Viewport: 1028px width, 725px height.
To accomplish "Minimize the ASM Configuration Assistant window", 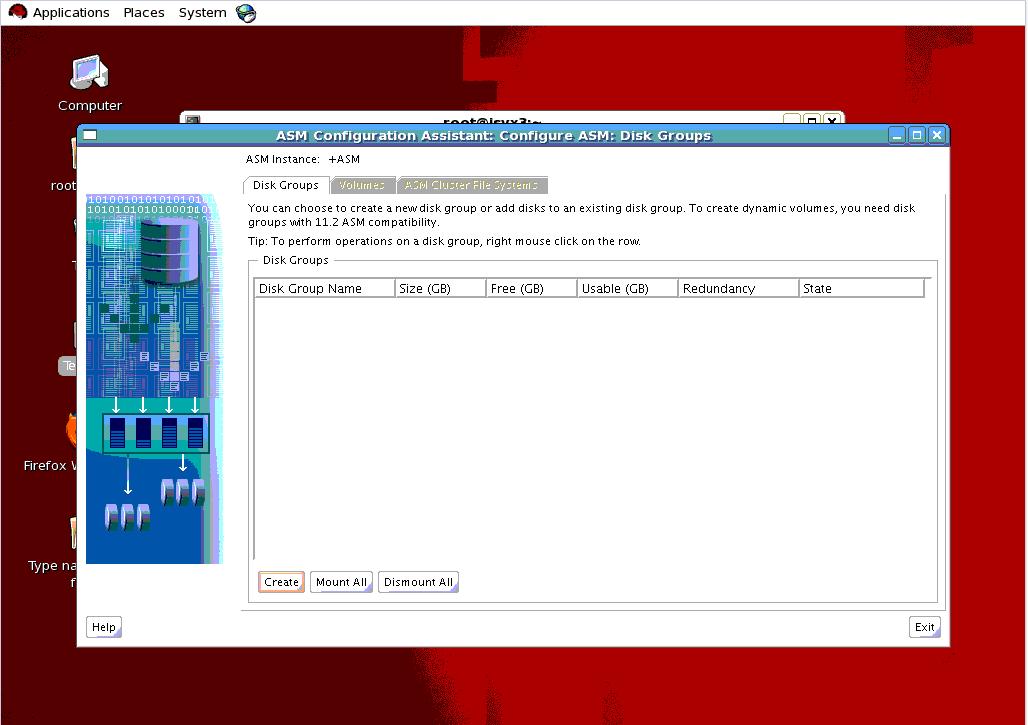I will 896,135.
